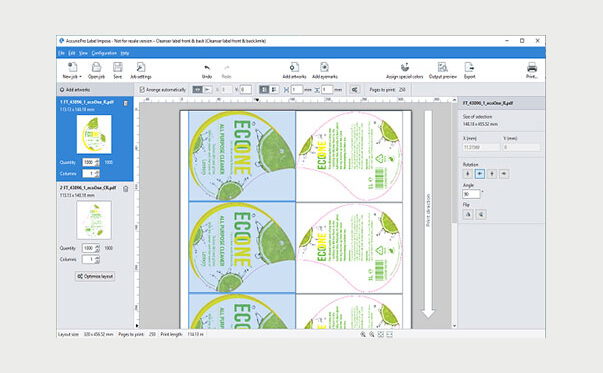603x373 pixels.
Task: Click the Save toolbar icon
Action: [x=118, y=67]
